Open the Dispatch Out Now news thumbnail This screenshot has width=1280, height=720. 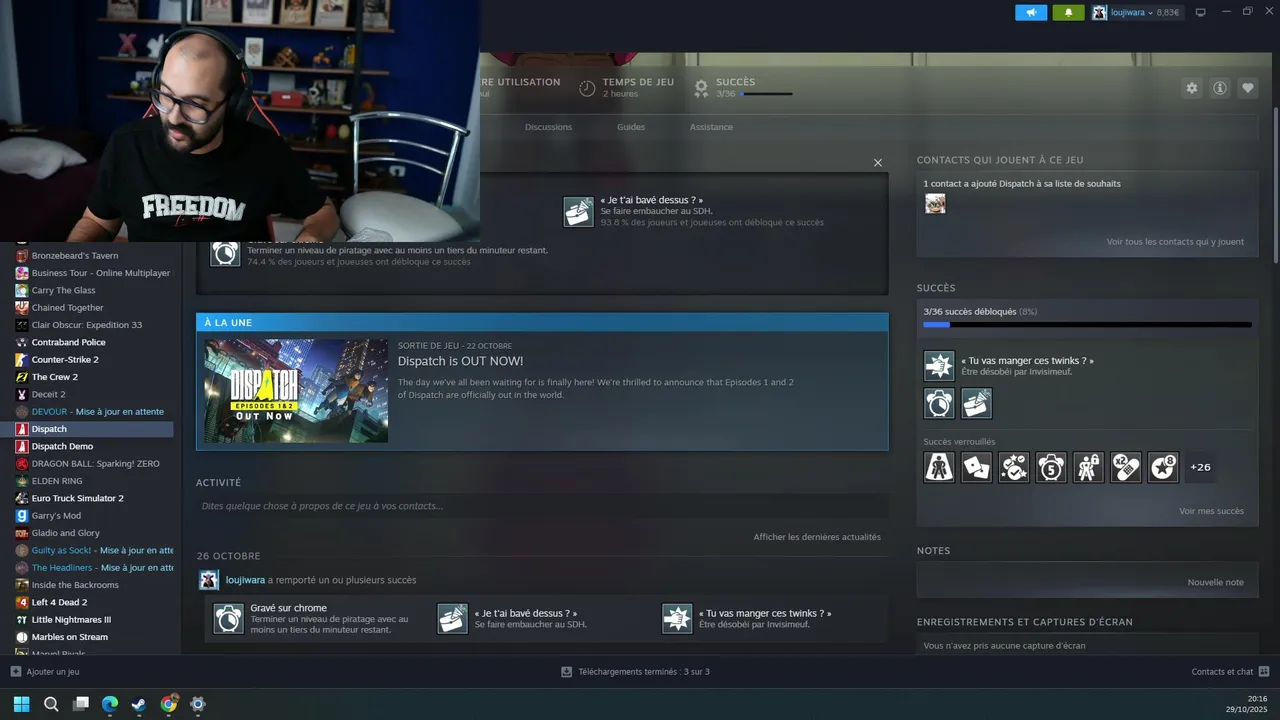296,391
